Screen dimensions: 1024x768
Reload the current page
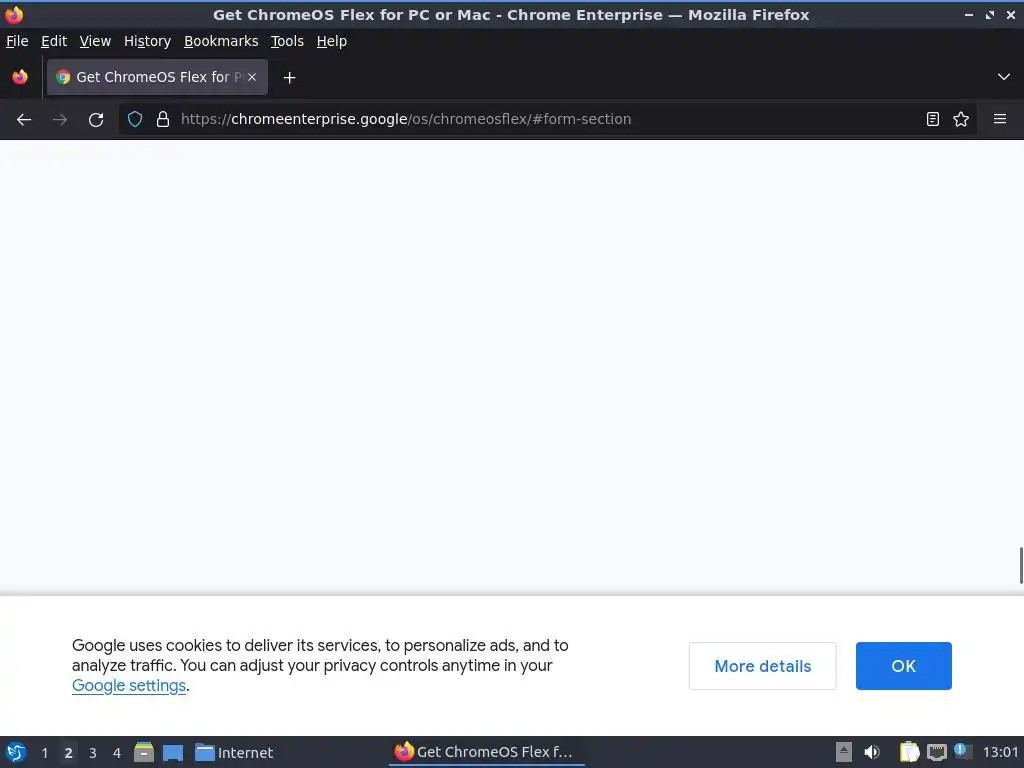tap(96, 120)
